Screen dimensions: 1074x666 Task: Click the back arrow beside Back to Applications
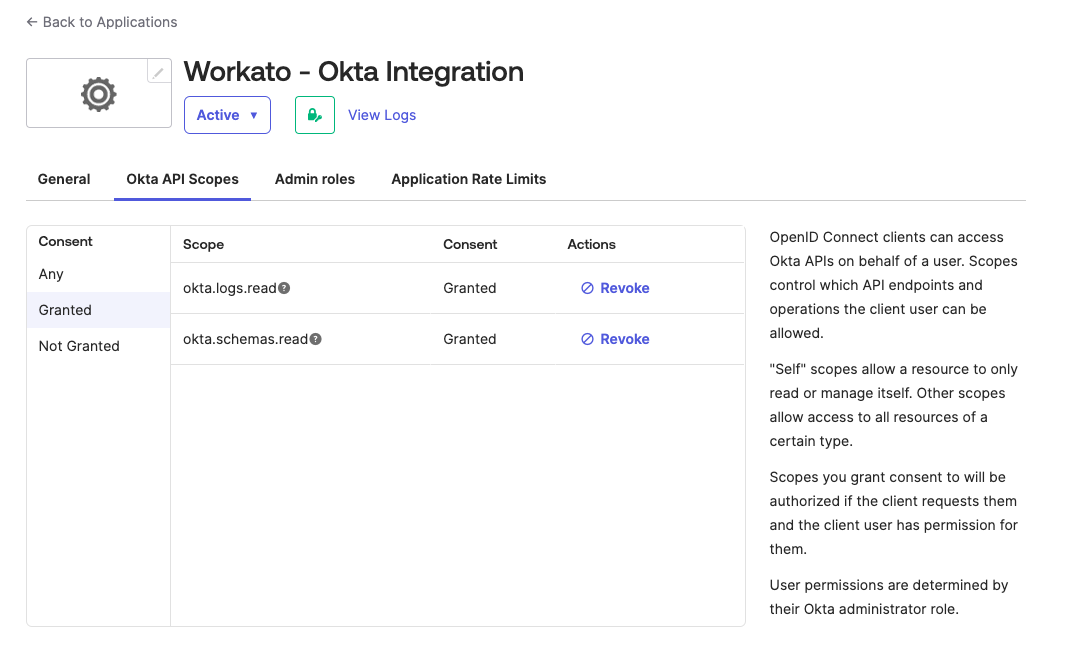pos(30,21)
